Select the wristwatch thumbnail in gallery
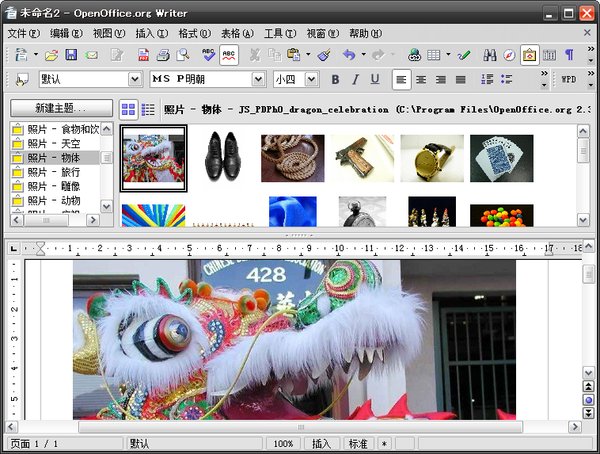600x454 pixels. click(432, 157)
